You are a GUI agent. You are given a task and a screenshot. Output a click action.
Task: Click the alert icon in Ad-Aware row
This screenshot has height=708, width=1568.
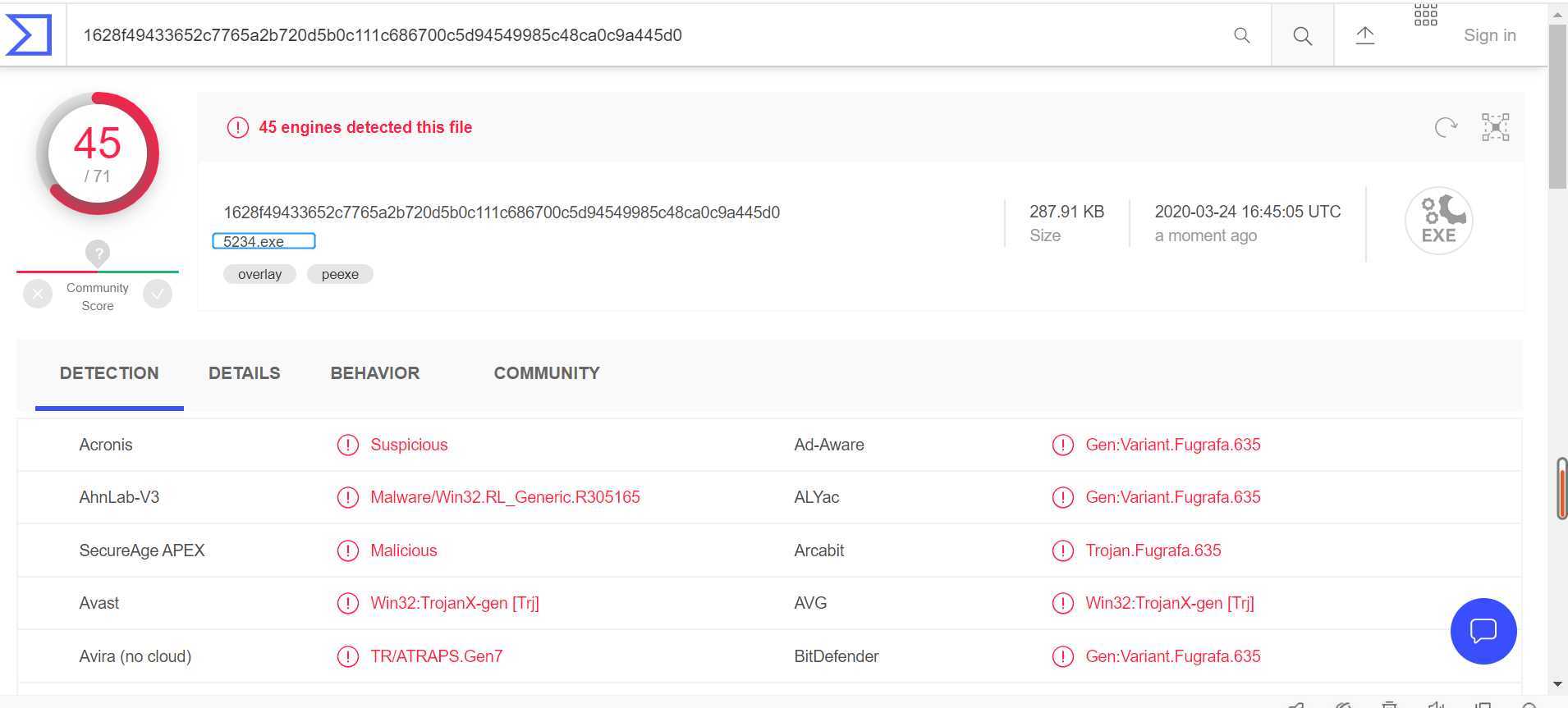point(1063,445)
